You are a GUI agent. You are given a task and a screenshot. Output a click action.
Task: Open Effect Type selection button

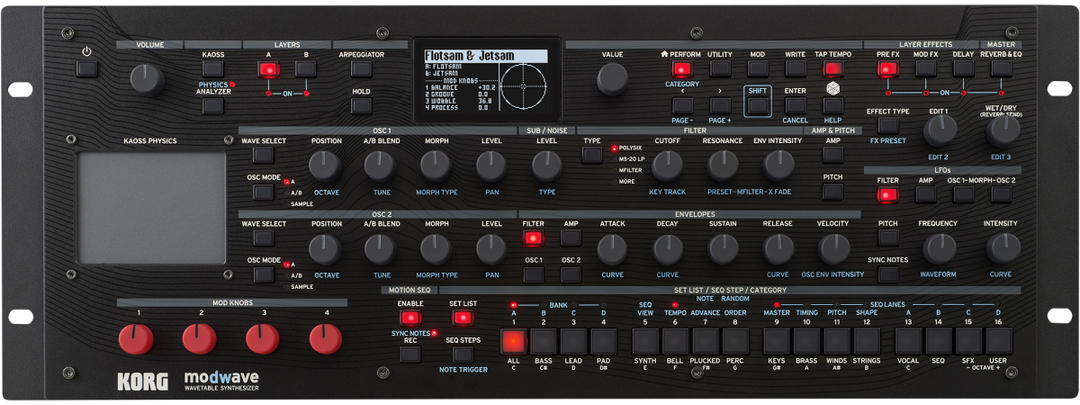click(888, 125)
